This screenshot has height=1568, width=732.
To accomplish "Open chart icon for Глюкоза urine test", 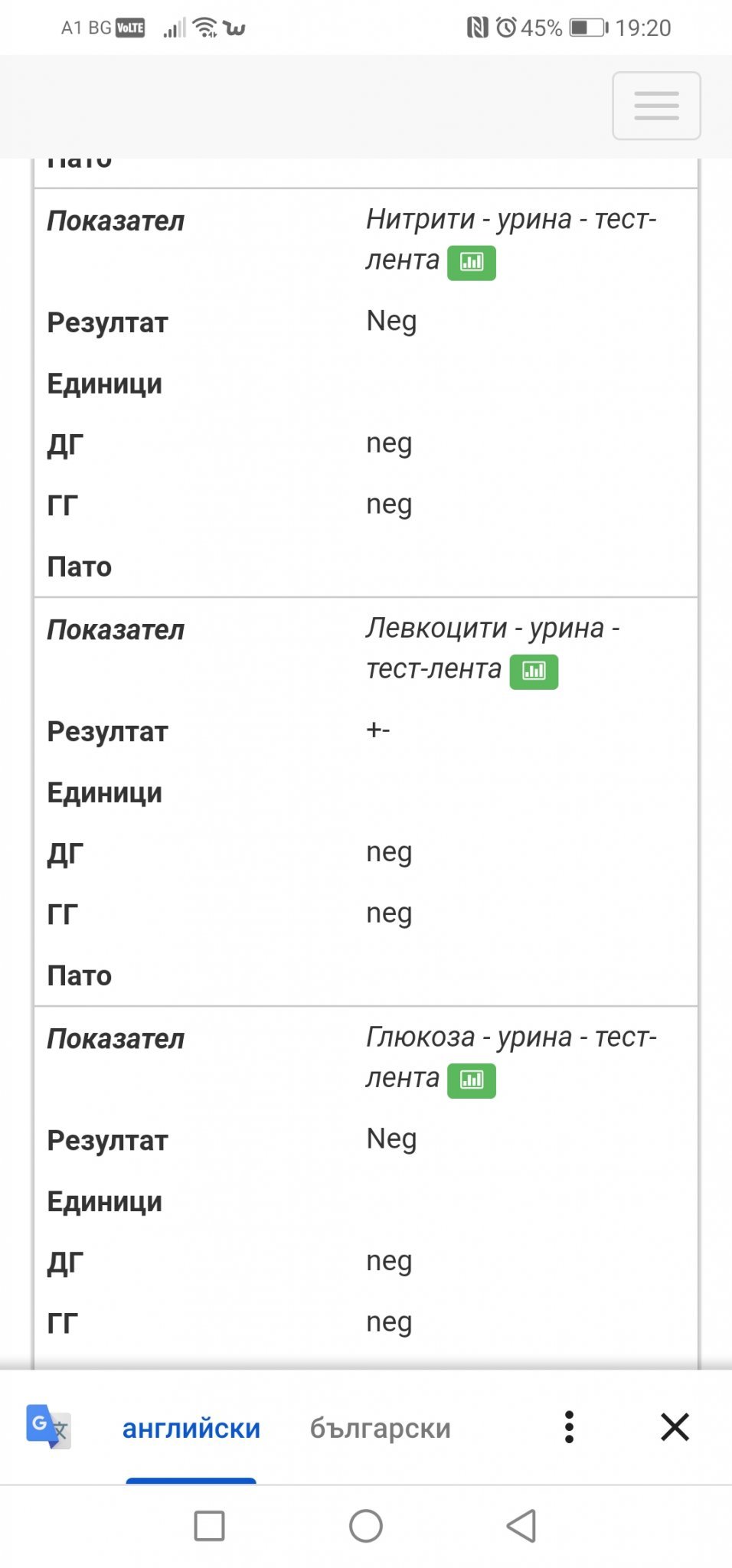I will click(472, 1080).
